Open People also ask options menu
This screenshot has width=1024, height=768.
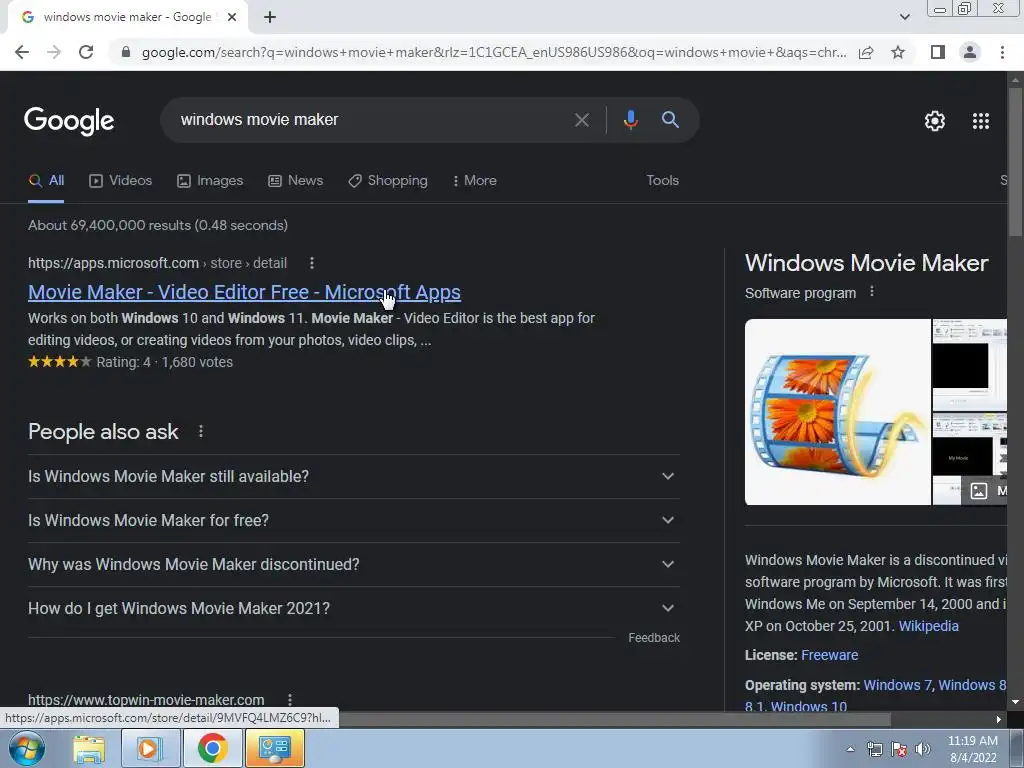click(x=200, y=432)
